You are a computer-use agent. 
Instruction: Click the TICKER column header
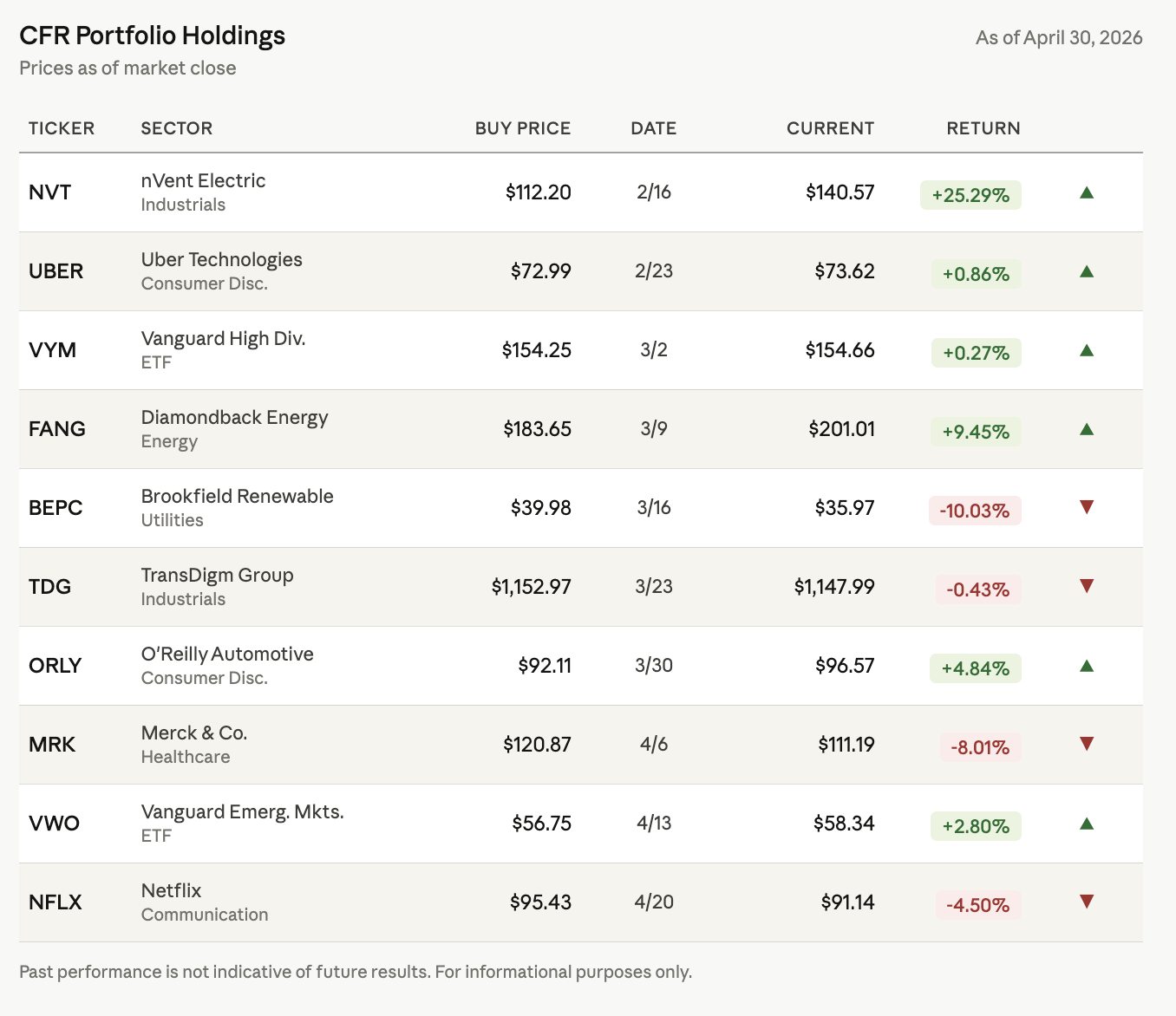pyautogui.click(x=62, y=128)
